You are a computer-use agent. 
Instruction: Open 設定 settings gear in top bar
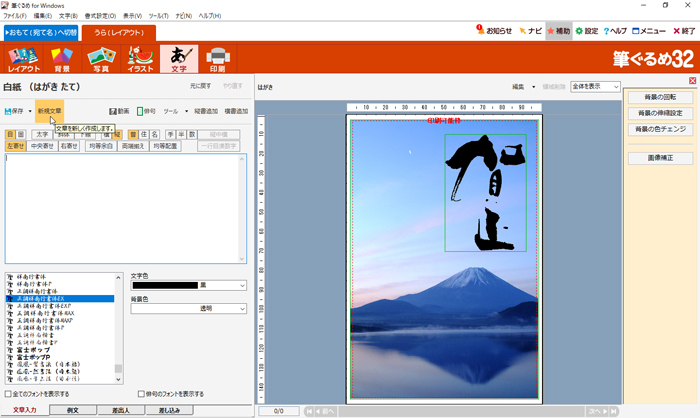(x=585, y=31)
